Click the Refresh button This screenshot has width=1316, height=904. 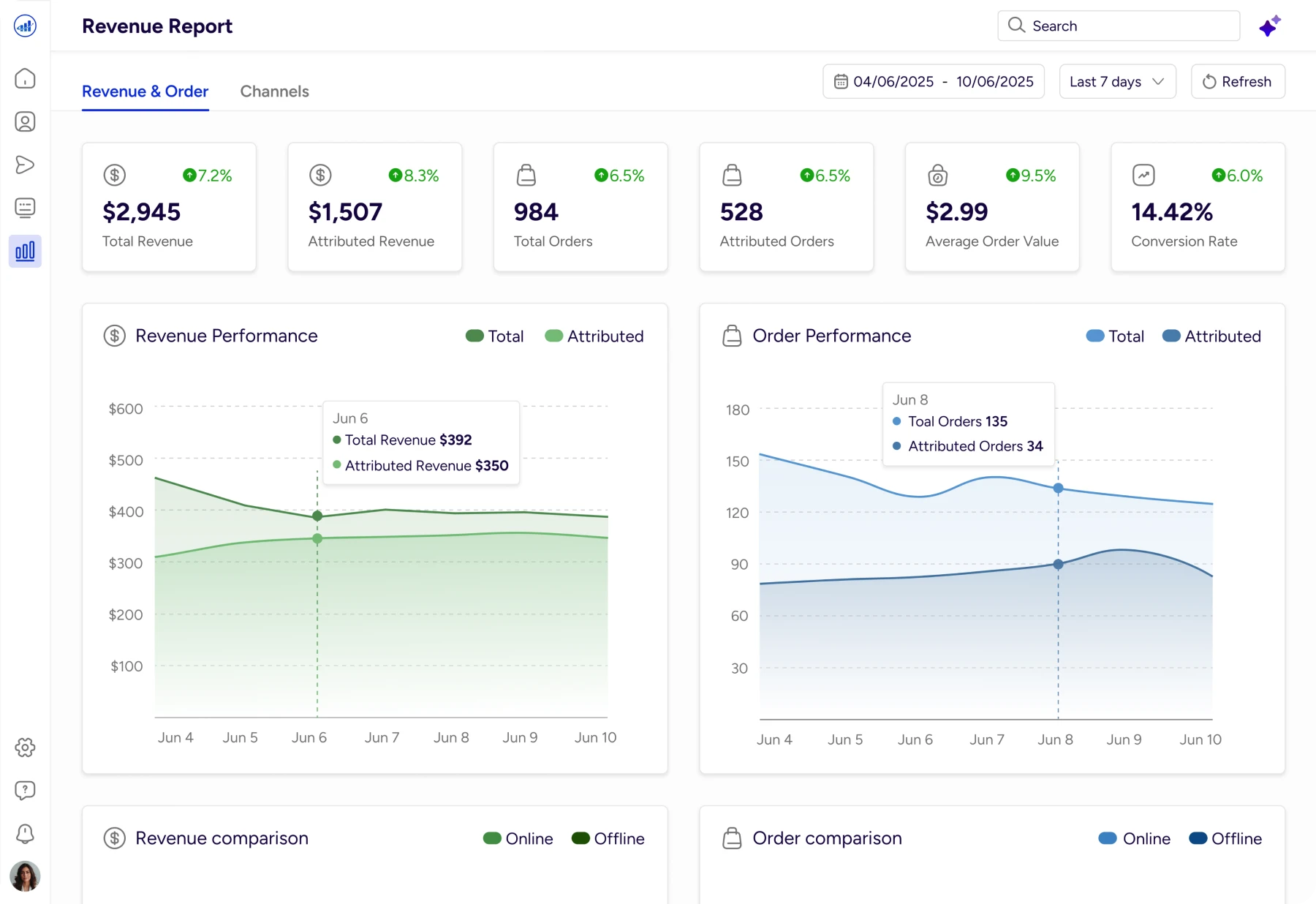click(1237, 82)
